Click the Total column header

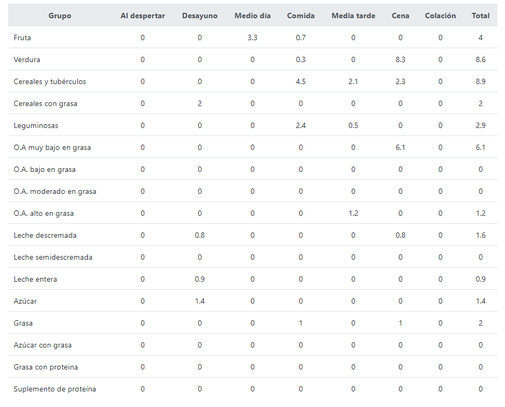pos(481,16)
